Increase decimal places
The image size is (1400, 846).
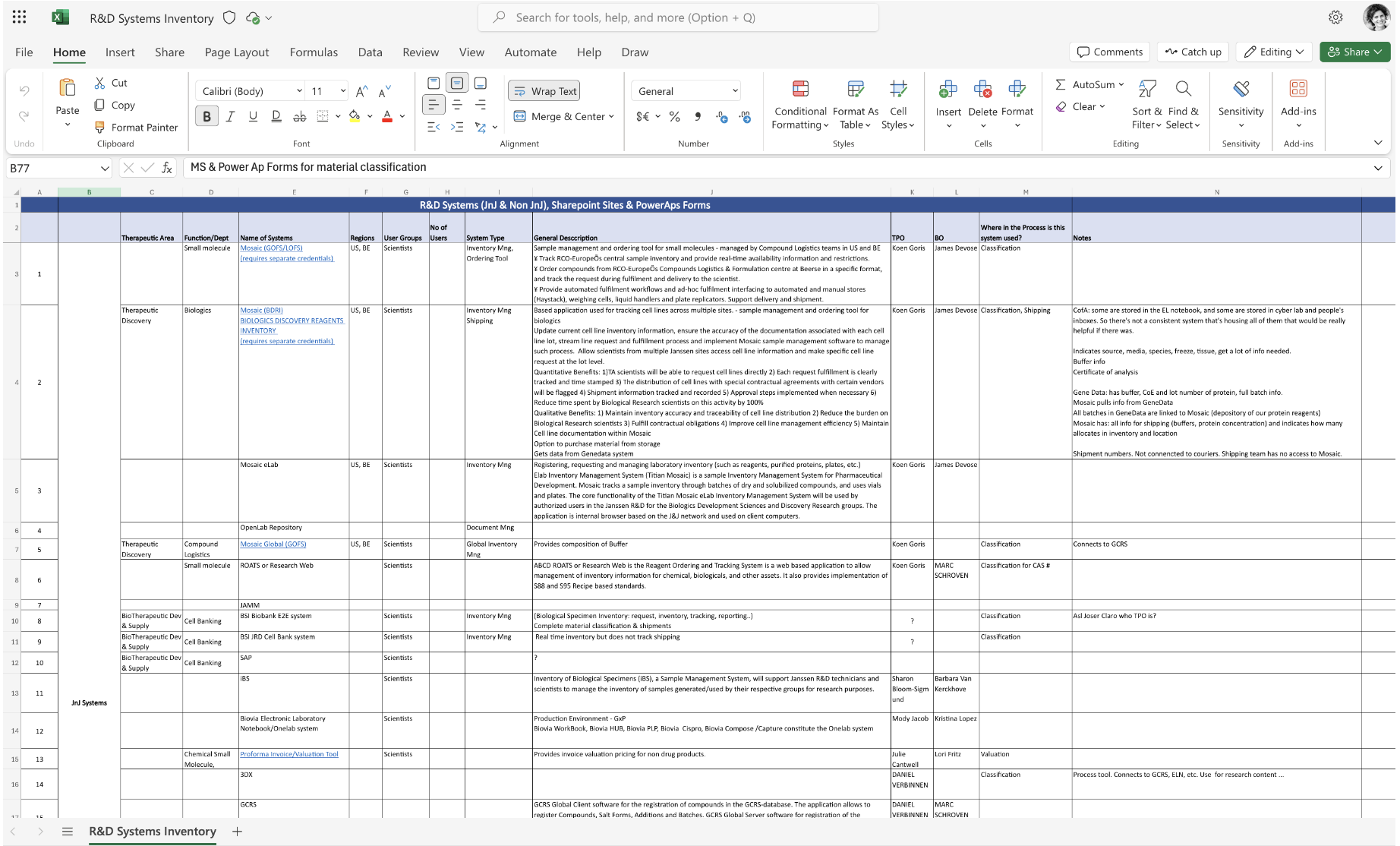coord(721,116)
